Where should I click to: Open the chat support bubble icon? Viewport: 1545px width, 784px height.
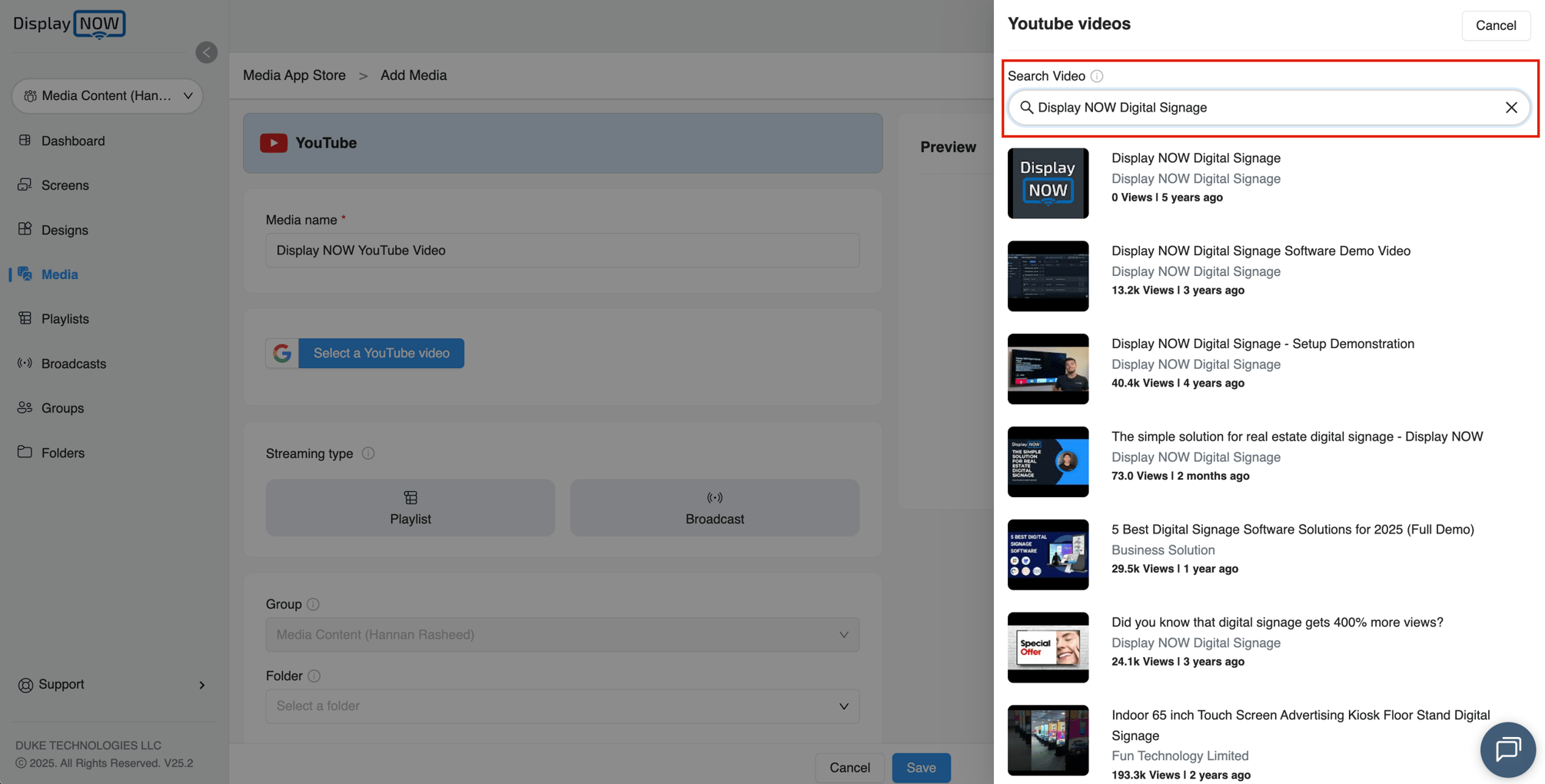(x=1507, y=749)
